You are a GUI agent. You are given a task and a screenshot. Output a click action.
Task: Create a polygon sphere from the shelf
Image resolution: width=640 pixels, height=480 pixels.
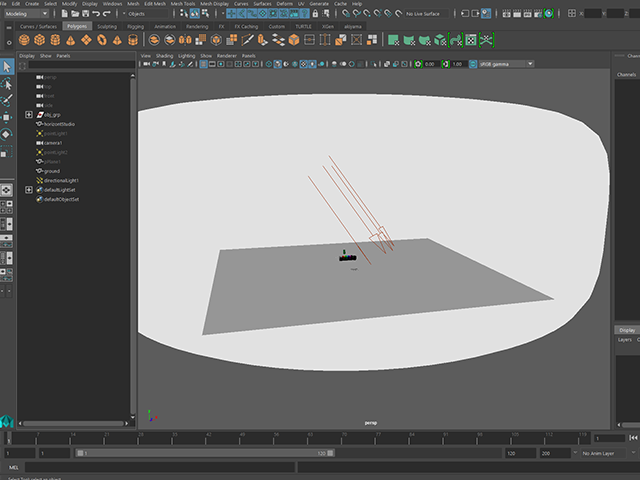tap(24, 40)
